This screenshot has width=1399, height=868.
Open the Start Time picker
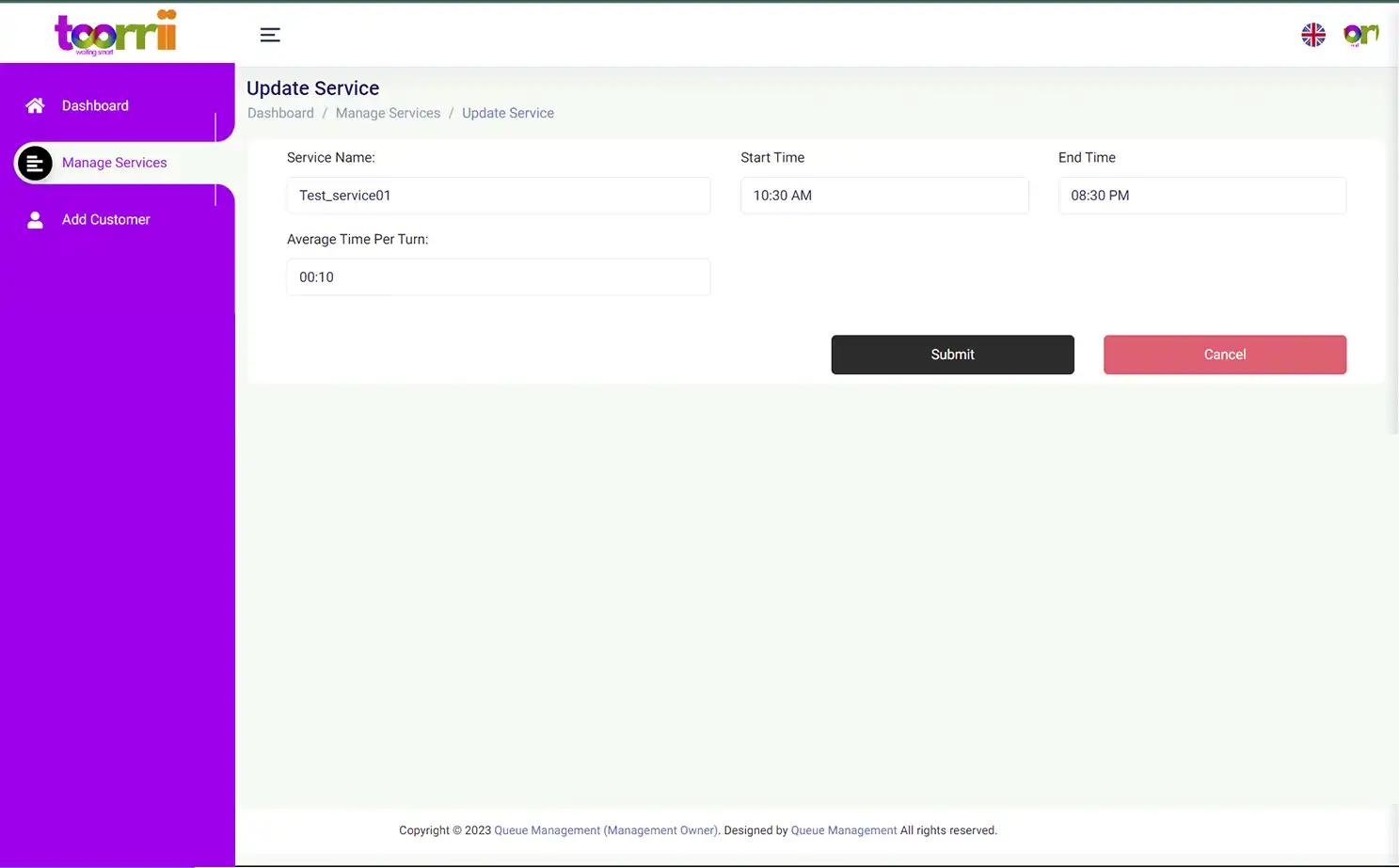[883, 196]
